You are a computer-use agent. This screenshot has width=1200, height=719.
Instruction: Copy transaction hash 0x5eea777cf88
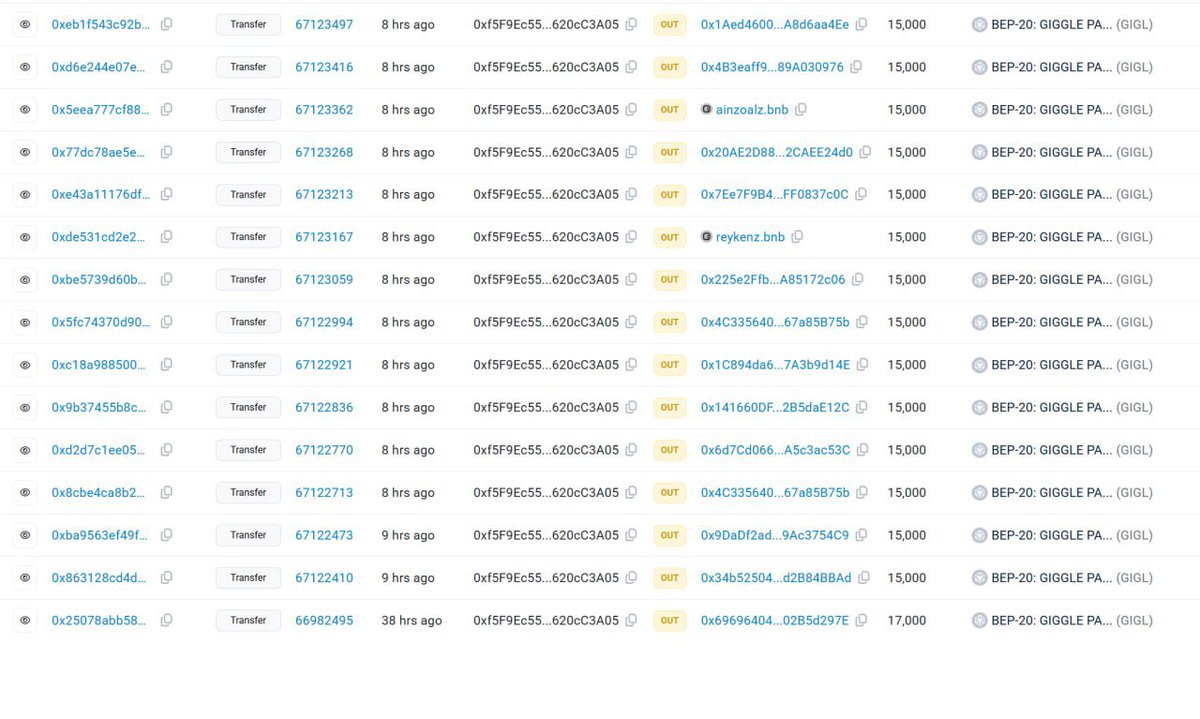pyautogui.click(x=166, y=109)
